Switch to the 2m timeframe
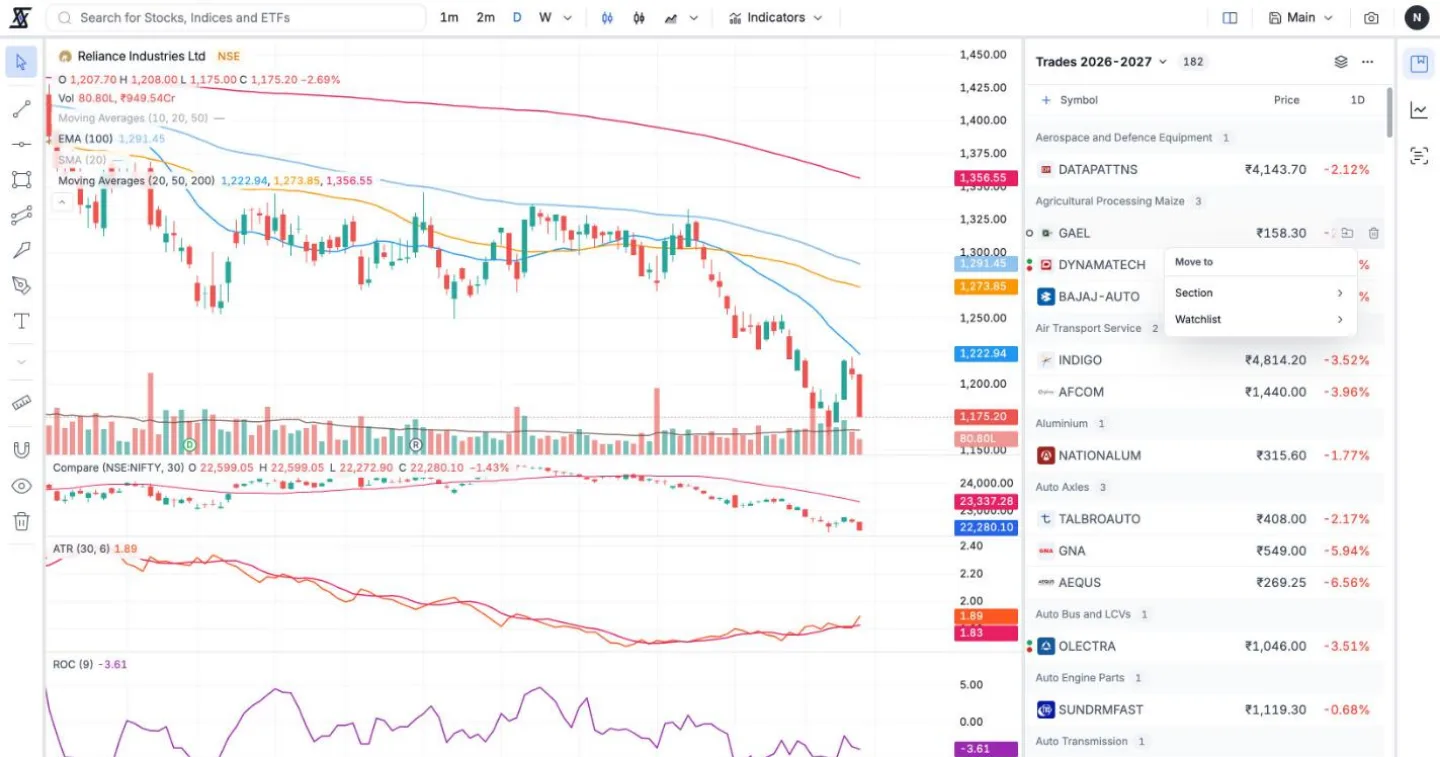Image resolution: width=1440 pixels, height=757 pixels. (x=485, y=18)
